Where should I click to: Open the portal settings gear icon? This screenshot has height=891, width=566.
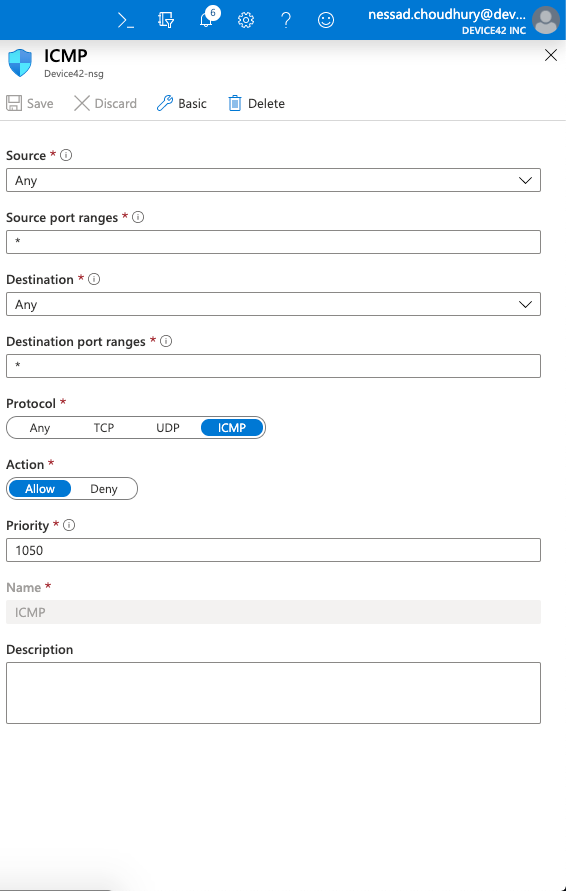click(245, 20)
